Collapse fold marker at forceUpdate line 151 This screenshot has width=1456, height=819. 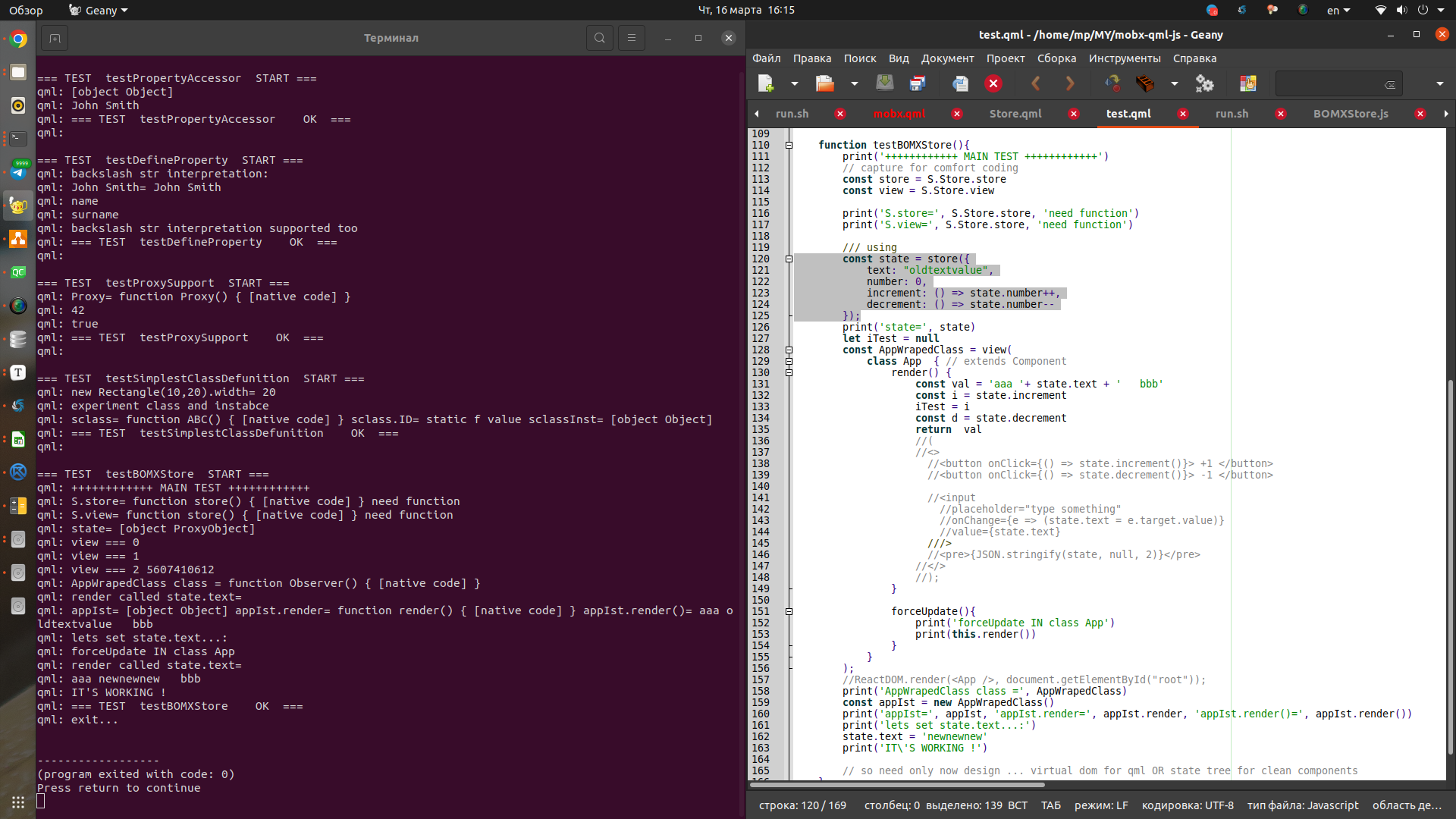click(789, 611)
